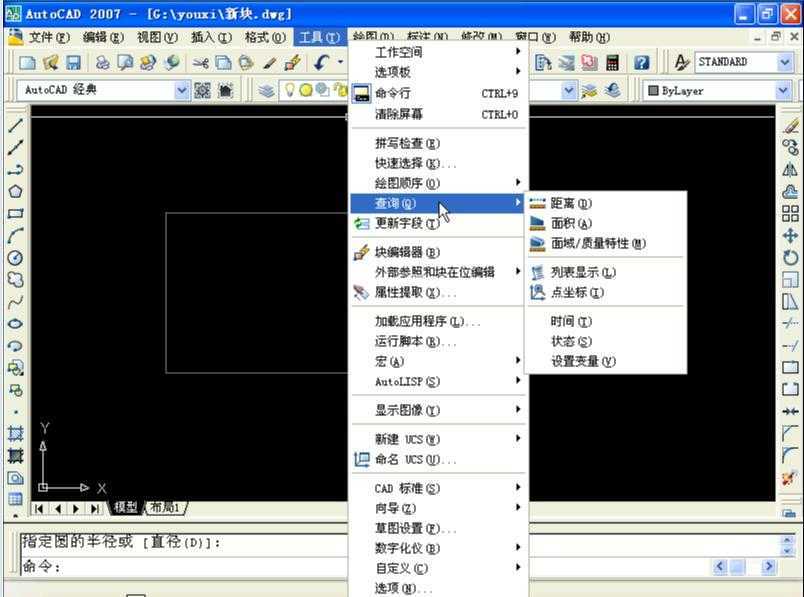Image resolution: width=804 pixels, height=597 pixels.
Task: Click the Open file icon
Action: click(50, 63)
